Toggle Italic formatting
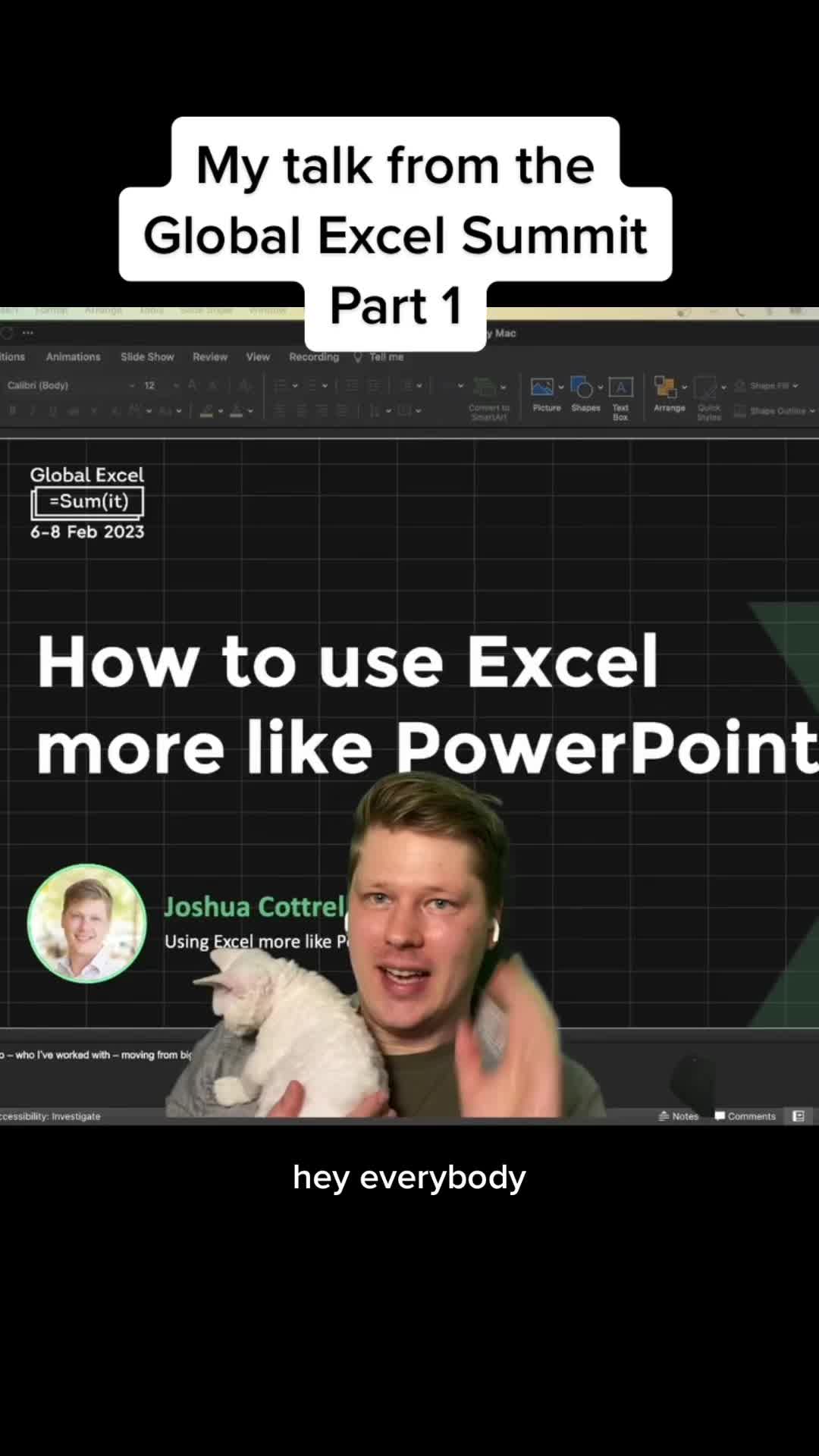Viewport: 819px width, 1456px height. click(33, 410)
